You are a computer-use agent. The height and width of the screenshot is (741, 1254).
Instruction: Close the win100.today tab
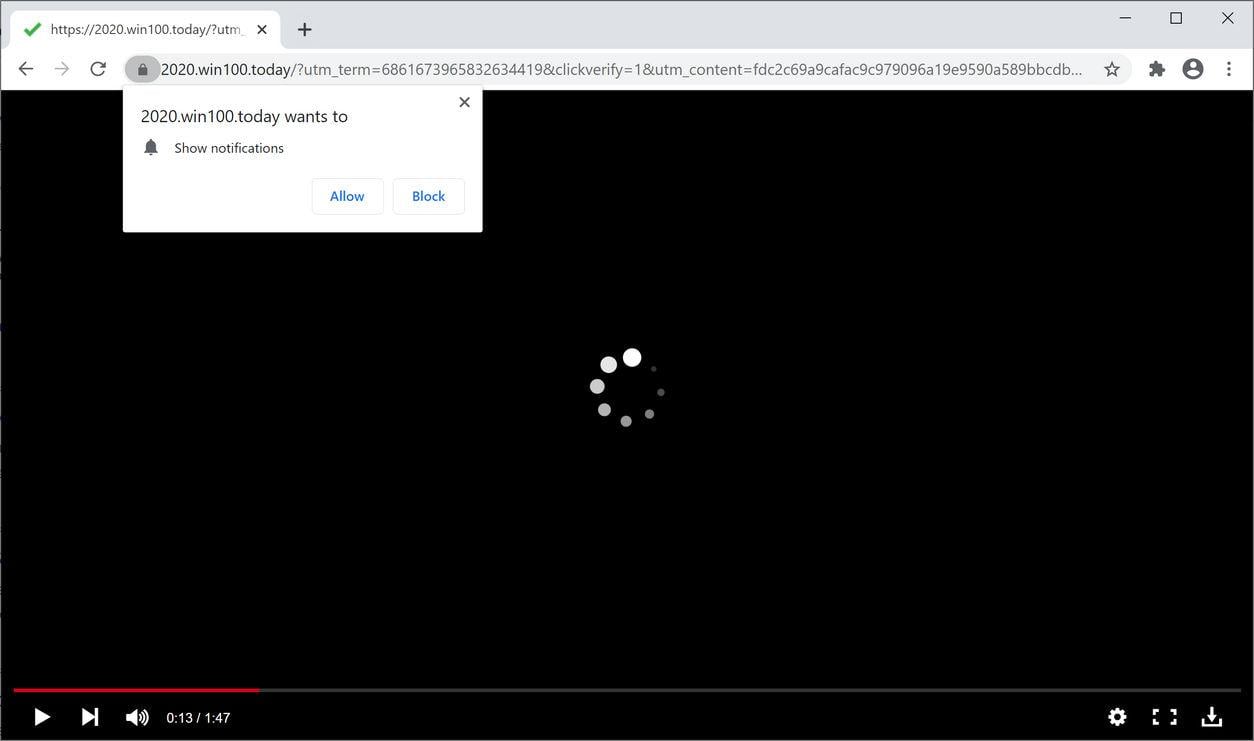click(x=262, y=30)
